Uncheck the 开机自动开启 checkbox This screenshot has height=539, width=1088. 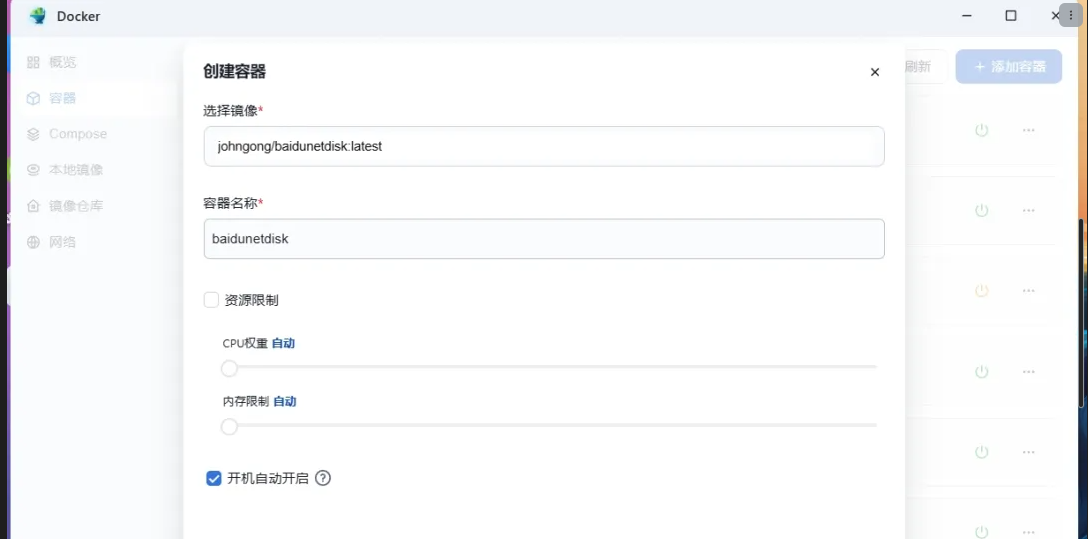click(214, 478)
